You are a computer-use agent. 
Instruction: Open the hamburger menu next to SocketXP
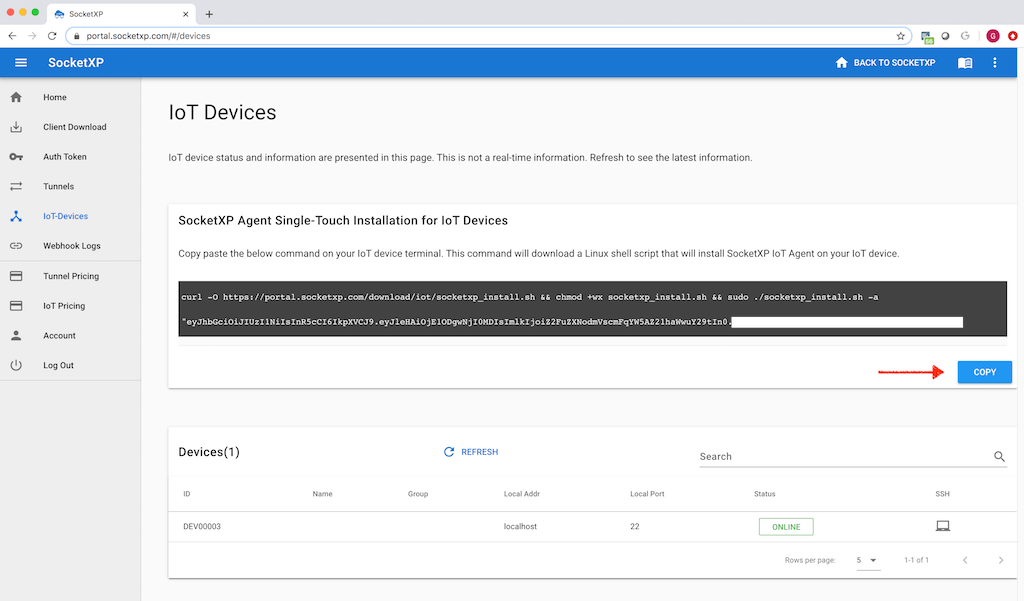20,62
